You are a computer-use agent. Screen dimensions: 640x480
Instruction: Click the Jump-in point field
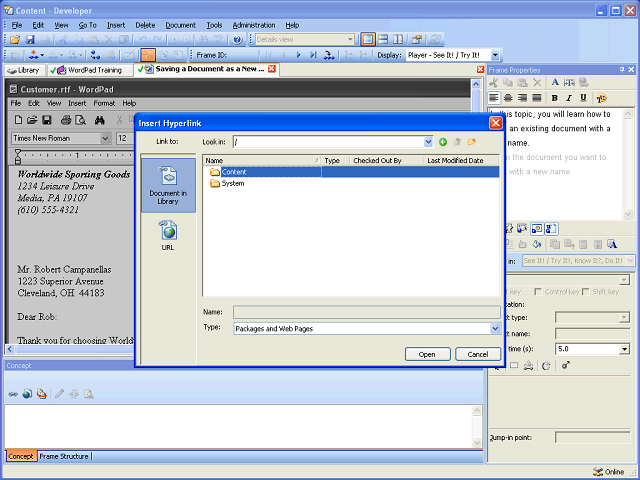pyautogui.click(x=592, y=438)
